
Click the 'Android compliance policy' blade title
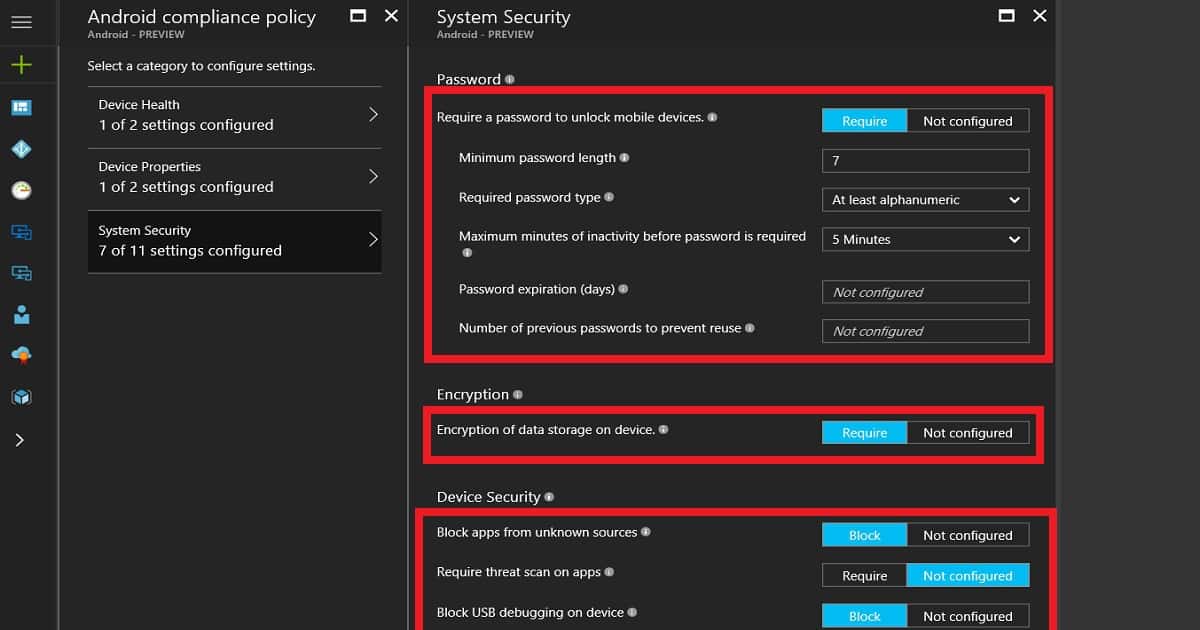point(202,17)
